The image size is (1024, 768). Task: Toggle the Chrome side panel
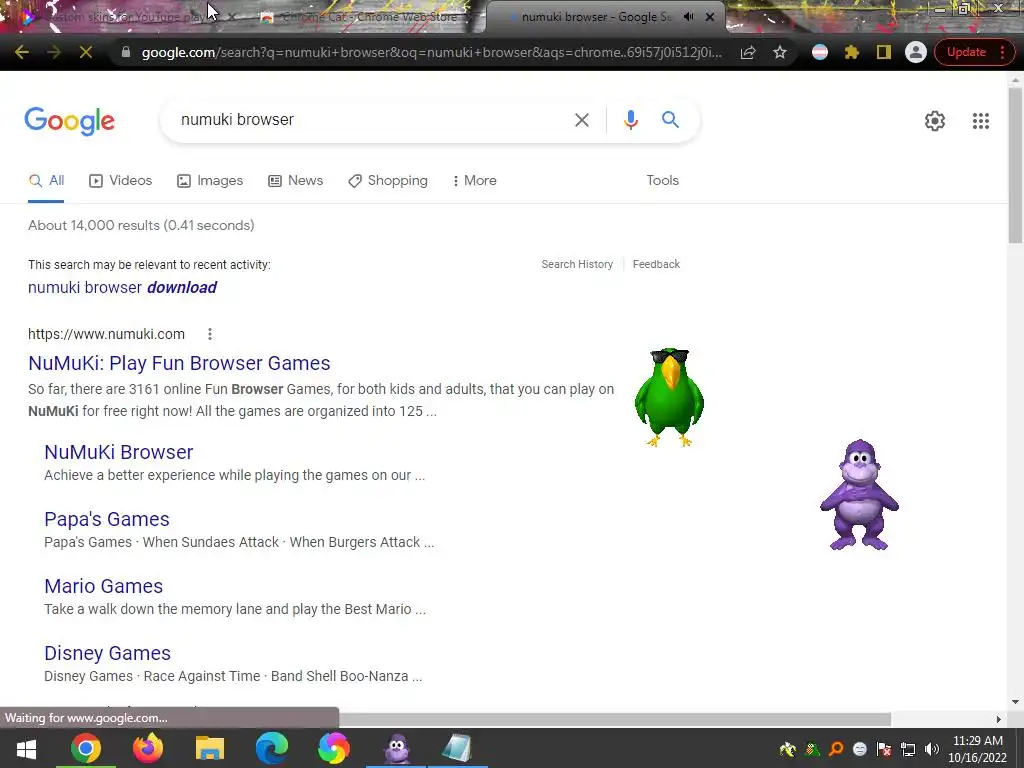(x=884, y=52)
